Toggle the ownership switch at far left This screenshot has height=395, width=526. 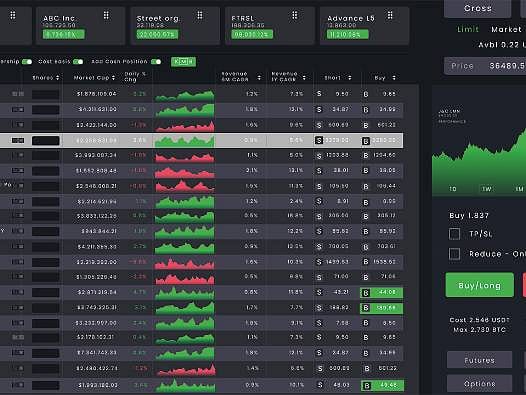pos(27,62)
